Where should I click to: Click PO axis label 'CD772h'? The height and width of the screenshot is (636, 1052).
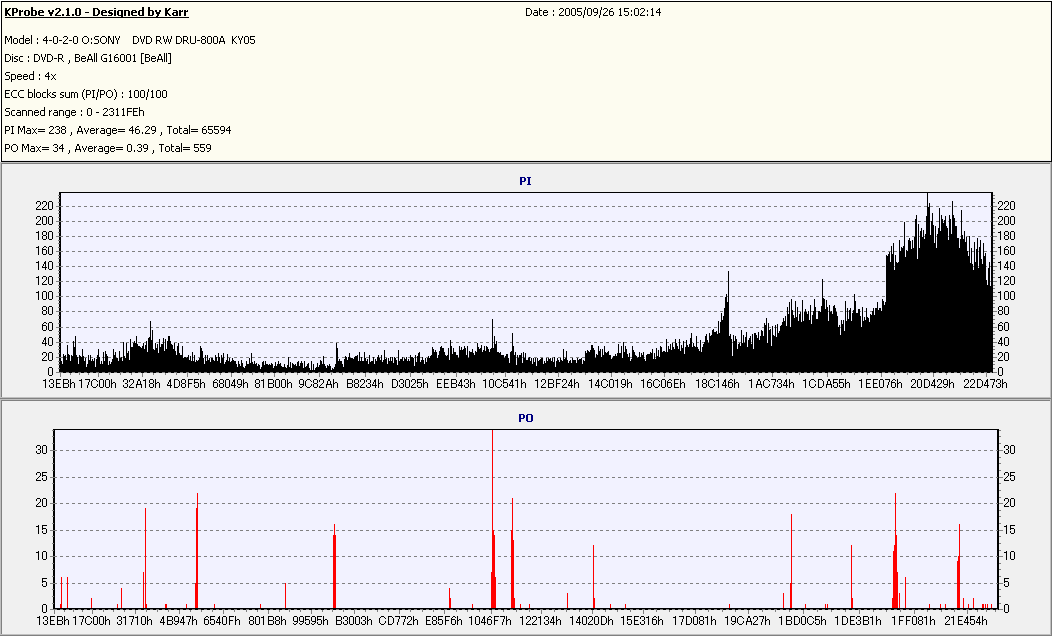click(x=399, y=621)
